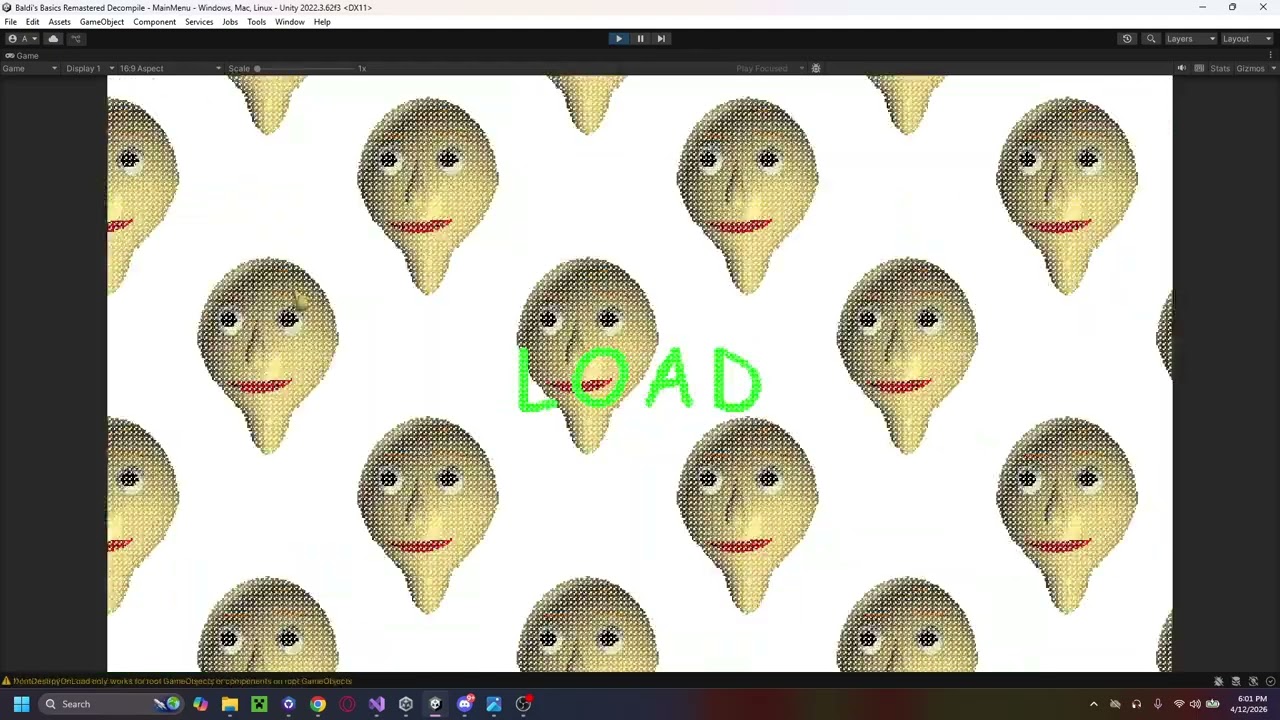Open the Edit menu
The height and width of the screenshot is (720, 1280).
point(32,22)
